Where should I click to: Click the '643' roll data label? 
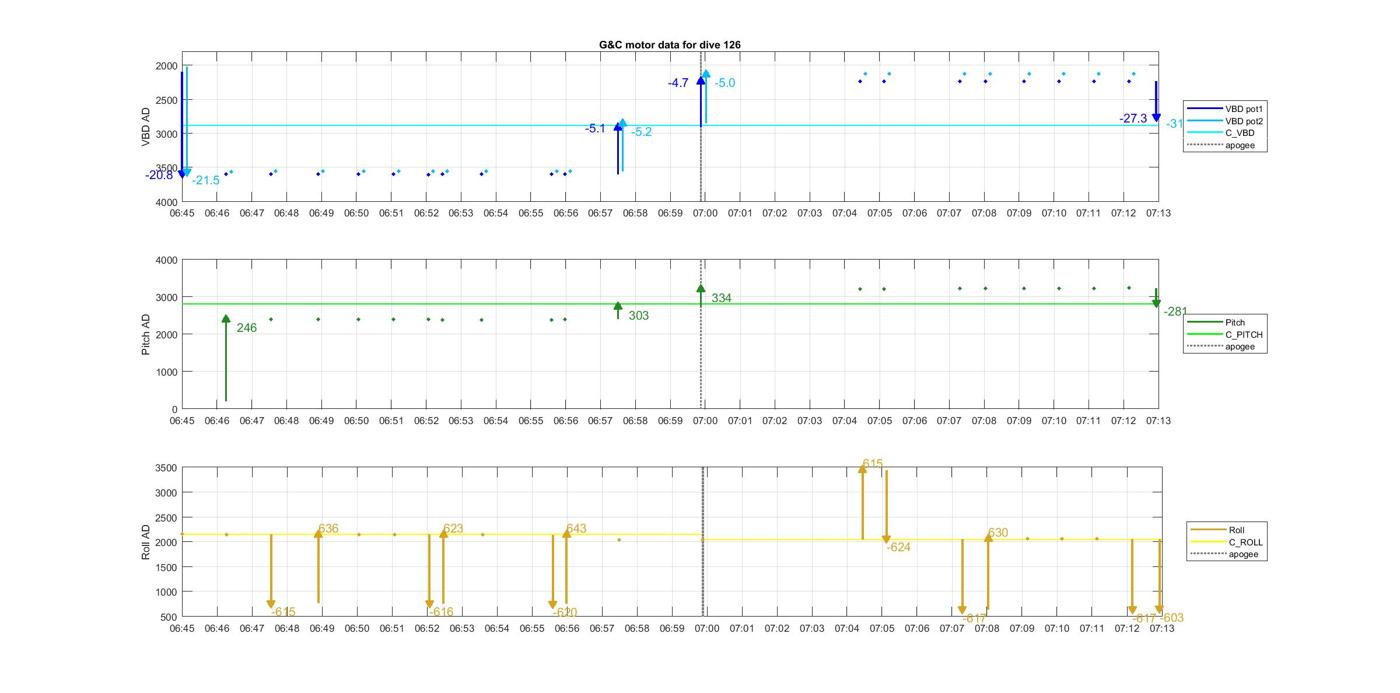tap(577, 528)
